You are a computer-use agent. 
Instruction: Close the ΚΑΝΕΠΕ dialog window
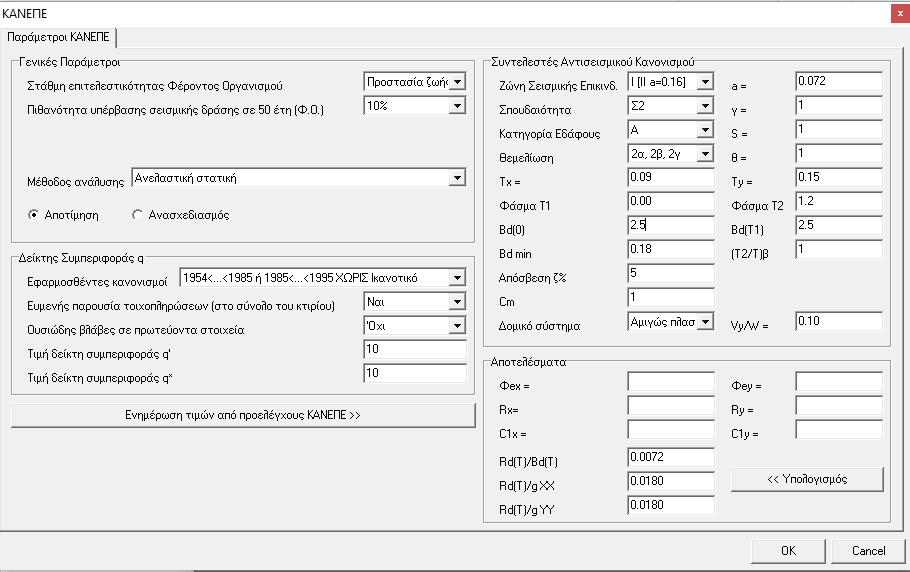(900, 13)
